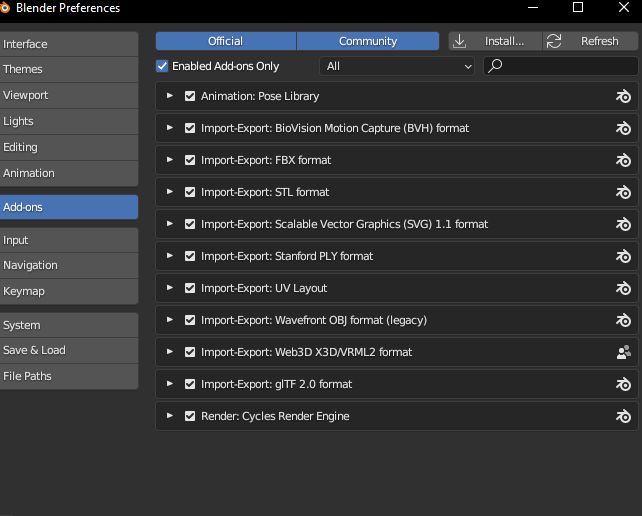
Task: Click the Blender logo icon on Cycles Render Engine row
Action: pyautogui.click(x=623, y=416)
